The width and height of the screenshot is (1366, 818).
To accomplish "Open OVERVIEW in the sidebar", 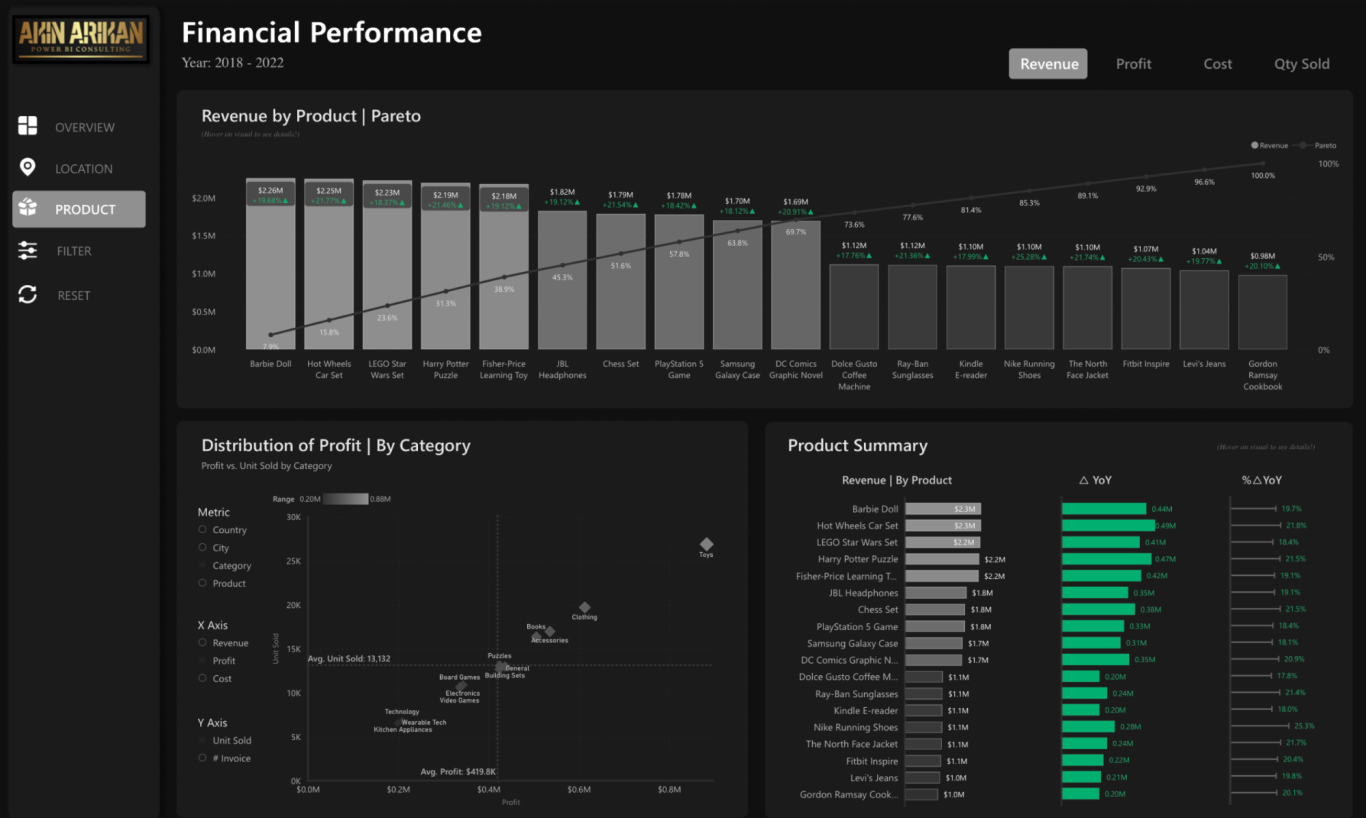I will point(85,127).
